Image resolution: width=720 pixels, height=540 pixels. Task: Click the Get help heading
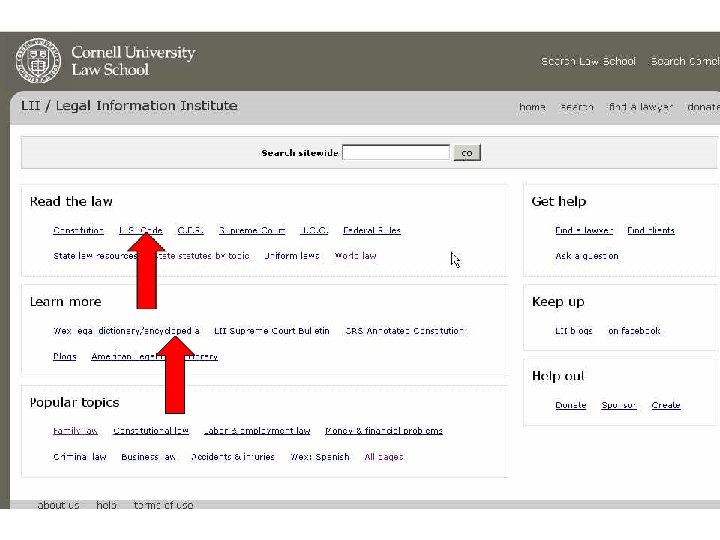(559, 202)
